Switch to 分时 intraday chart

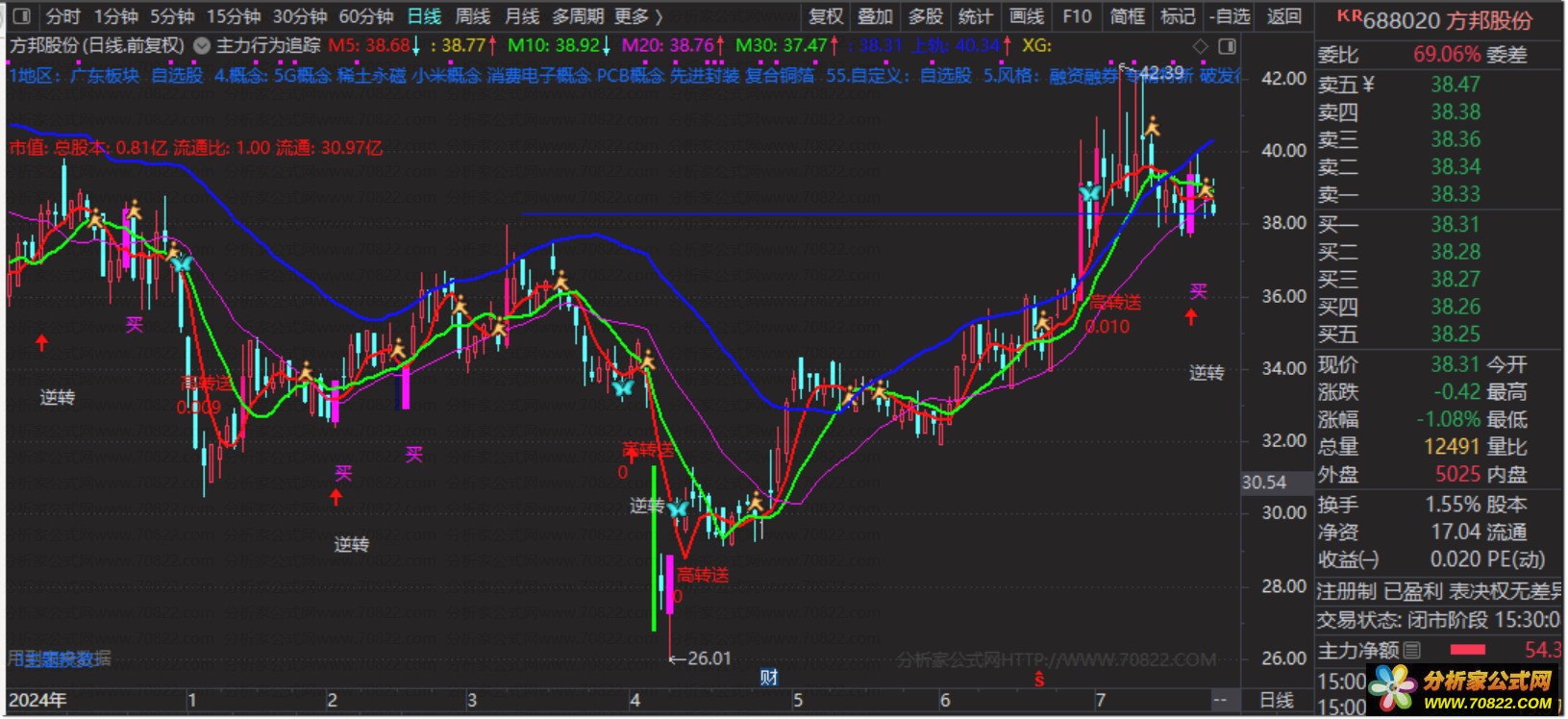(63, 16)
